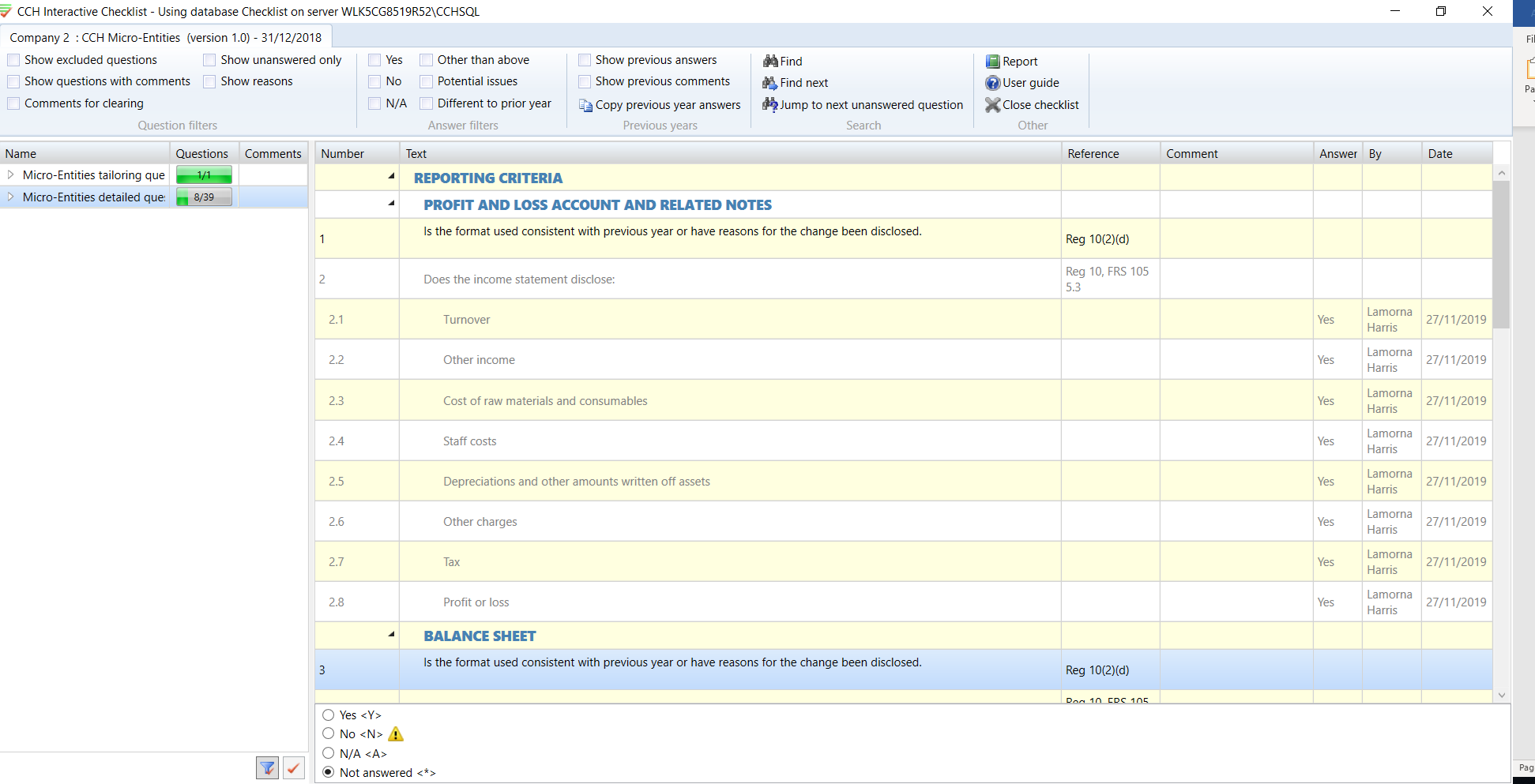Select the Company 2 CCH Micro-Entities tab

(166, 37)
